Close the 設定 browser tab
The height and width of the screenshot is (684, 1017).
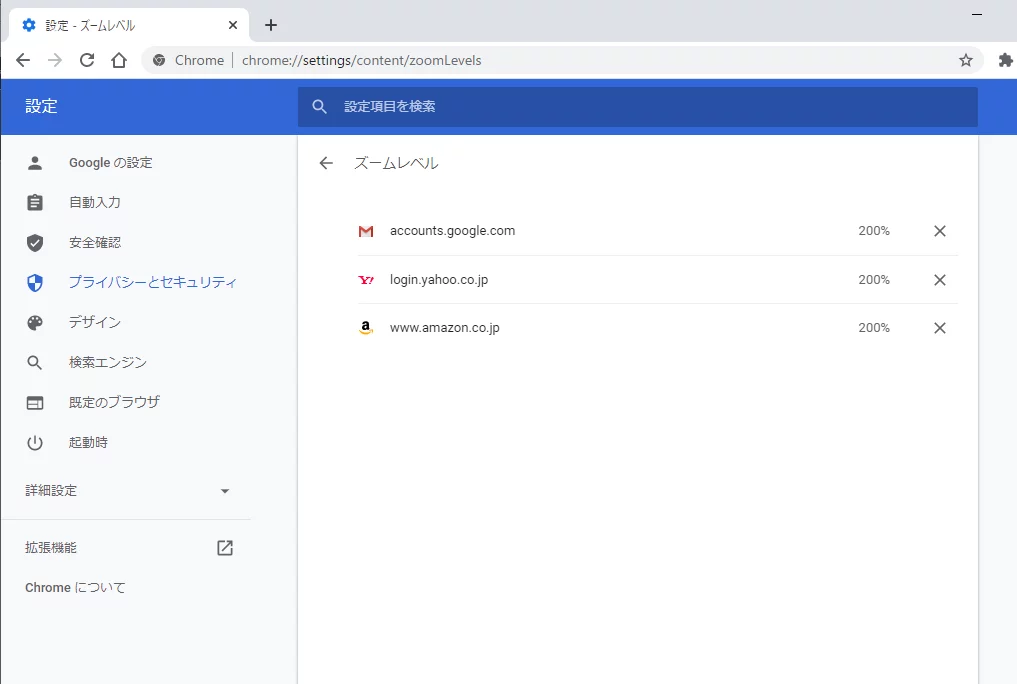coord(232,25)
